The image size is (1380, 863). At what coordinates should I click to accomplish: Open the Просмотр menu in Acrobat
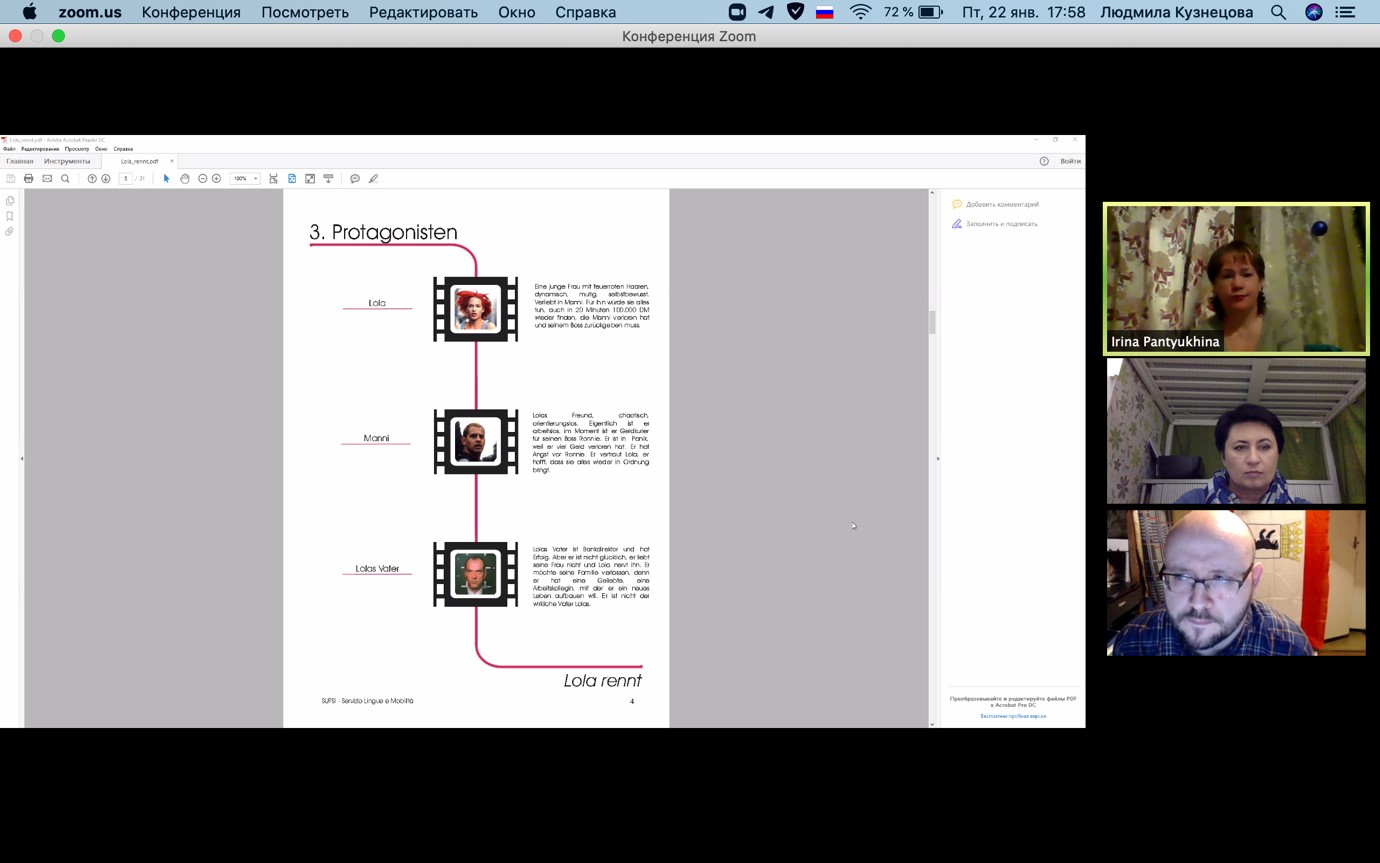[x=77, y=149]
